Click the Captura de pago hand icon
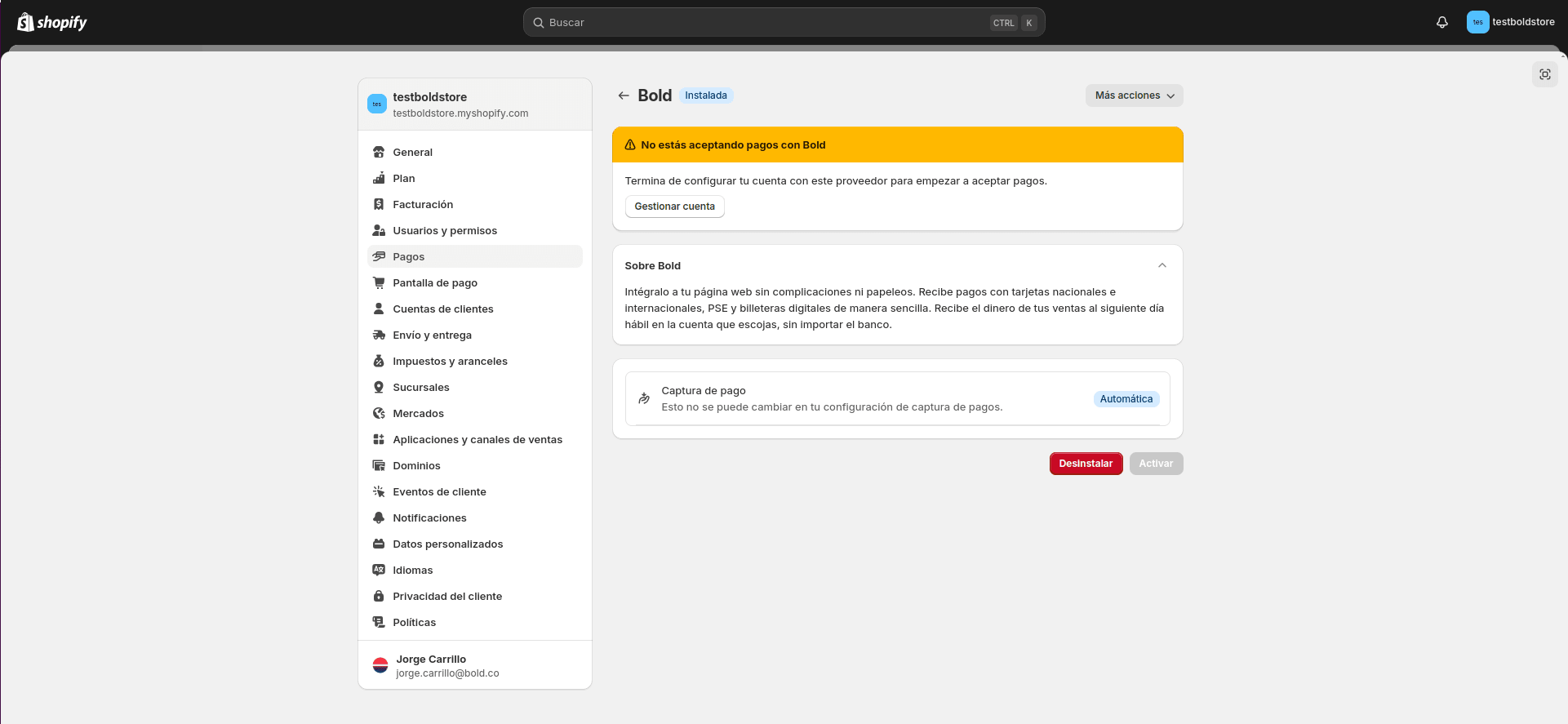The width and height of the screenshot is (1568, 724). (x=644, y=398)
